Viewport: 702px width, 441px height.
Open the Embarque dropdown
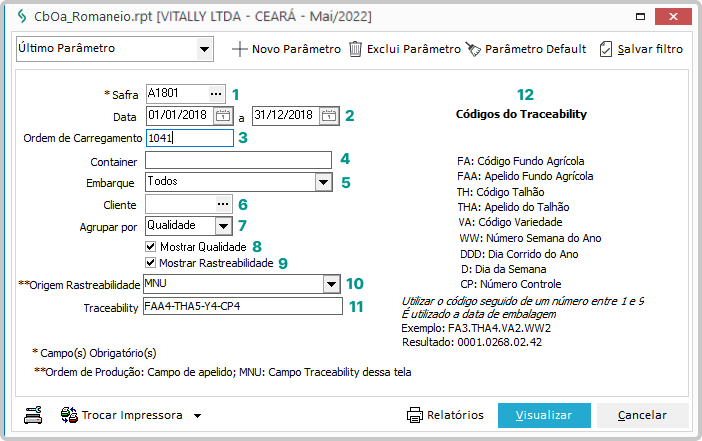[322, 182]
